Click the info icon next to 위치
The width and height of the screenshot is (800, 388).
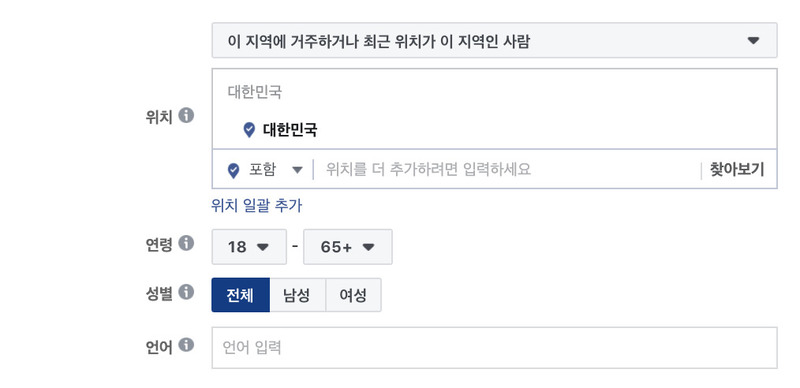point(186,116)
